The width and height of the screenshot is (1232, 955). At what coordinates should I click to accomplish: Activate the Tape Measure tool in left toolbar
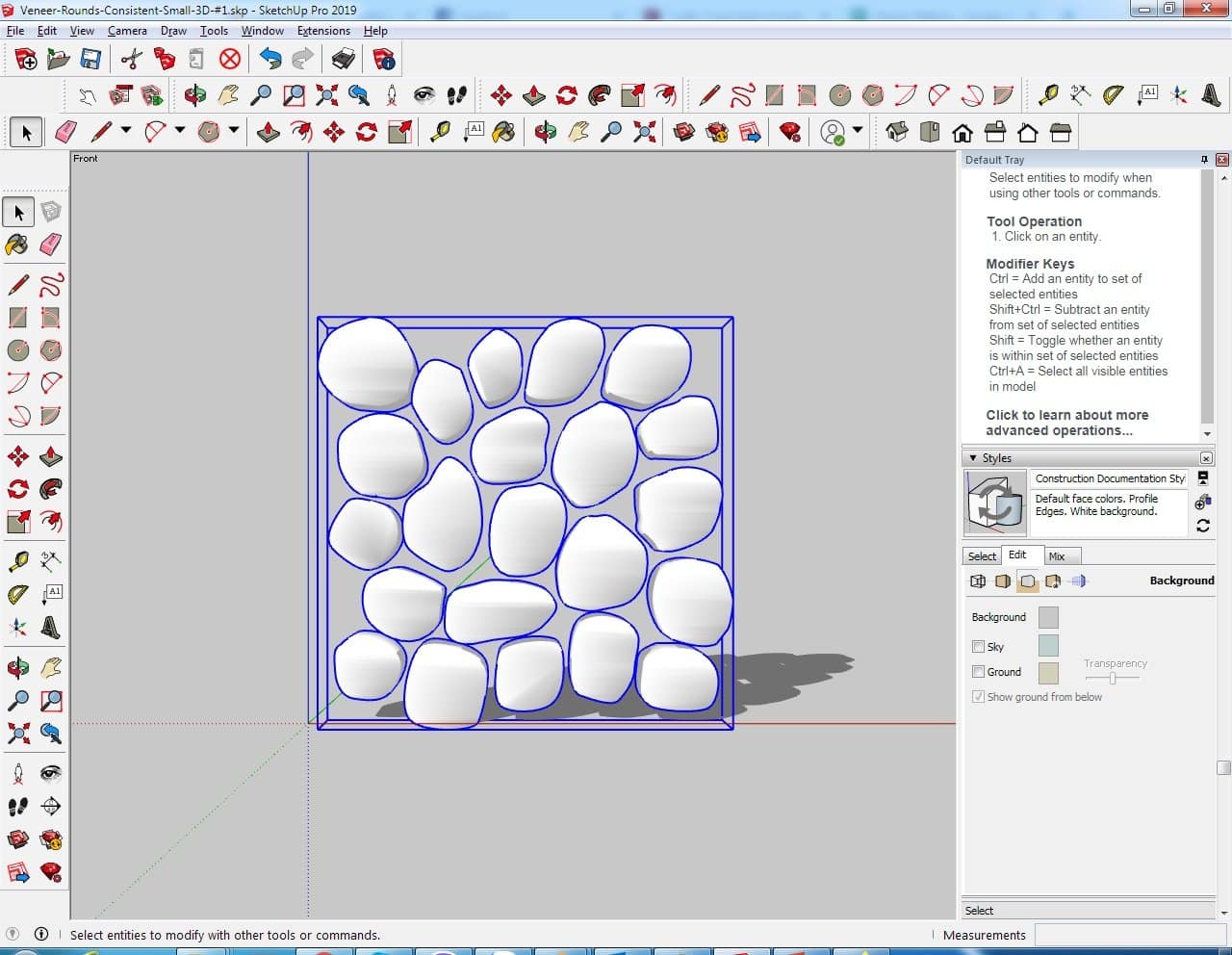17,561
